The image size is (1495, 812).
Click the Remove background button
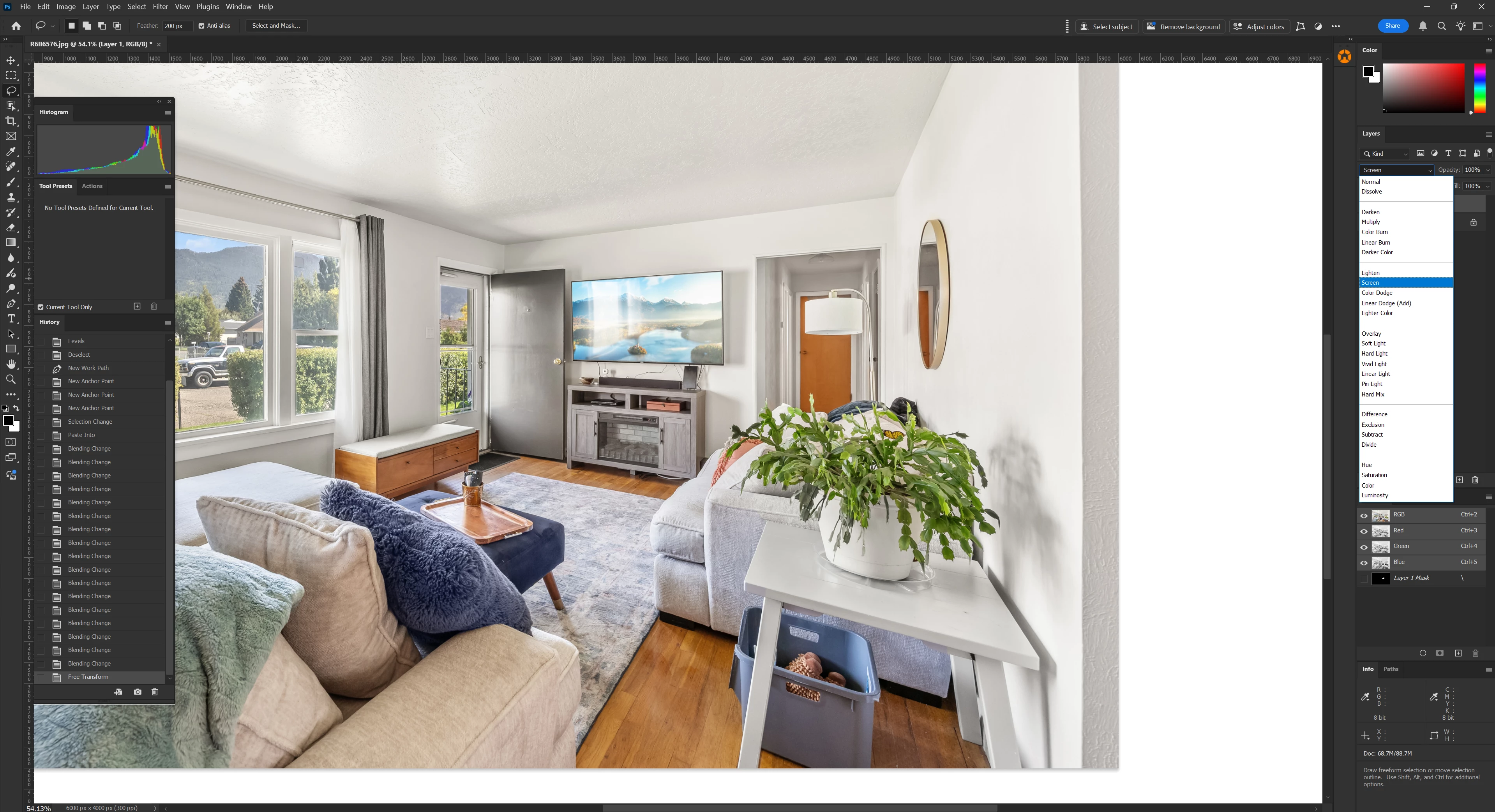(1184, 27)
